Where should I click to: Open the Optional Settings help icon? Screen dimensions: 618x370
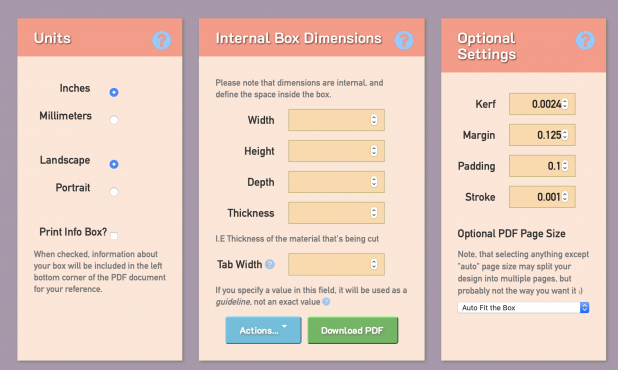point(585,40)
